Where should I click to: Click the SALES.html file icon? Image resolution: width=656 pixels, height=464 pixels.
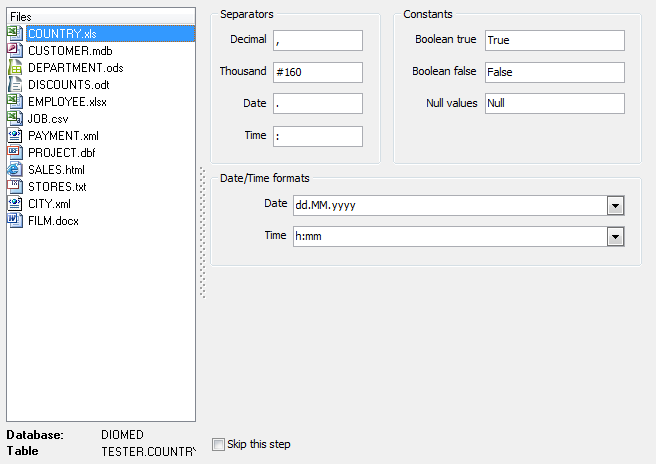click(x=15, y=169)
